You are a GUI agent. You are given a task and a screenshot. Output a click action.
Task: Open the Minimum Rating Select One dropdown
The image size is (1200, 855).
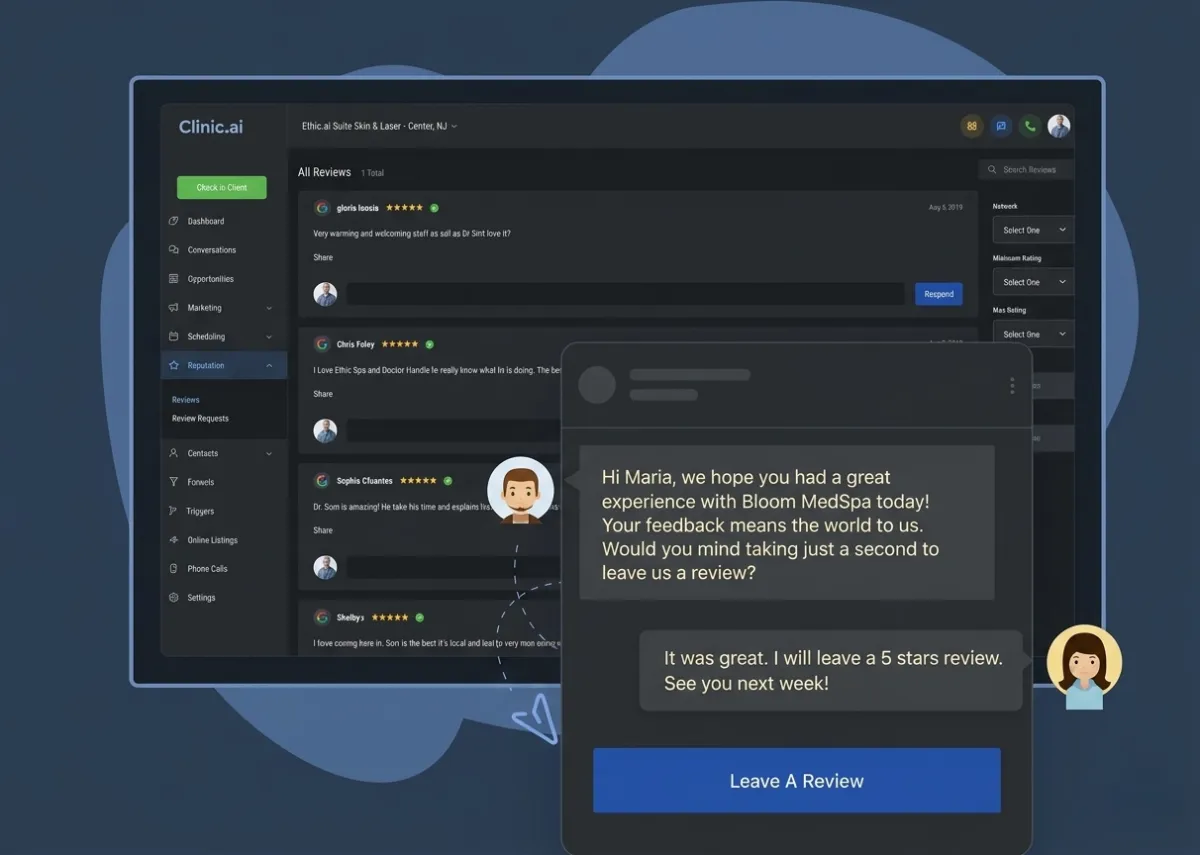click(1033, 282)
